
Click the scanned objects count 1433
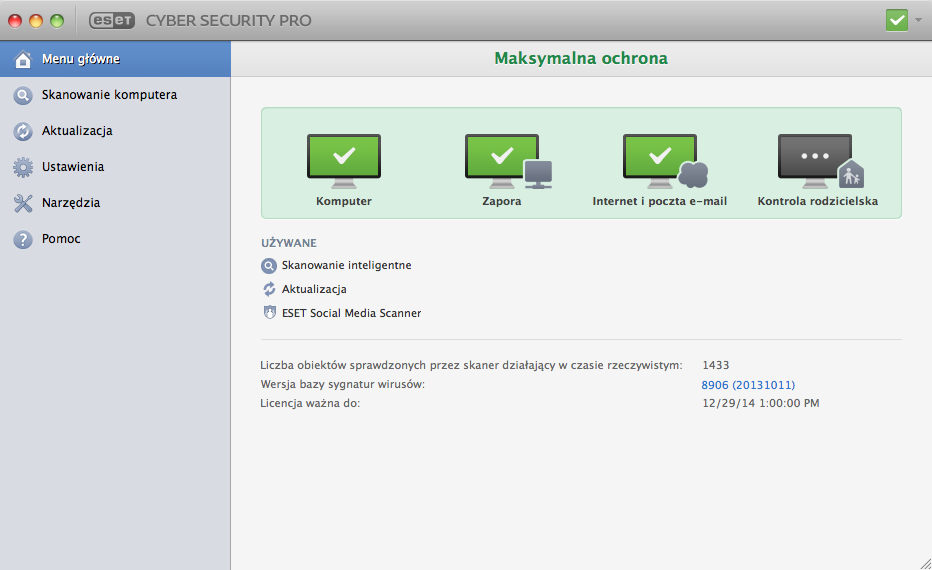pos(716,365)
